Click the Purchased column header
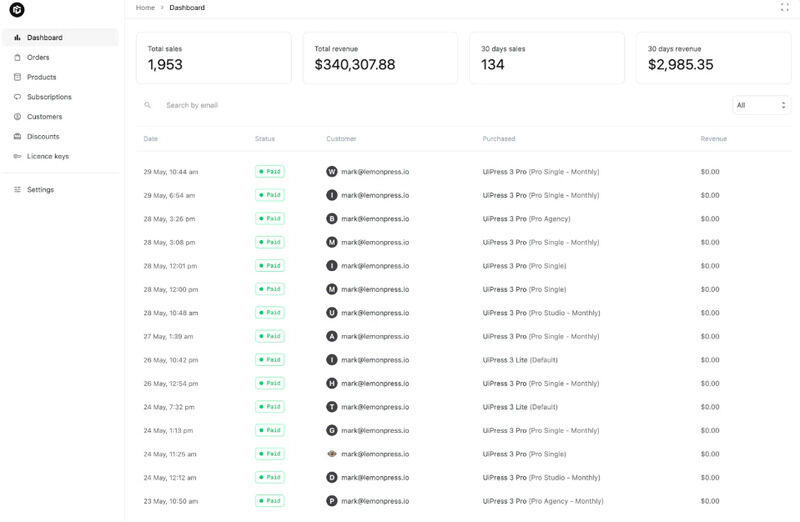This screenshot has height=522, width=800. (499, 139)
